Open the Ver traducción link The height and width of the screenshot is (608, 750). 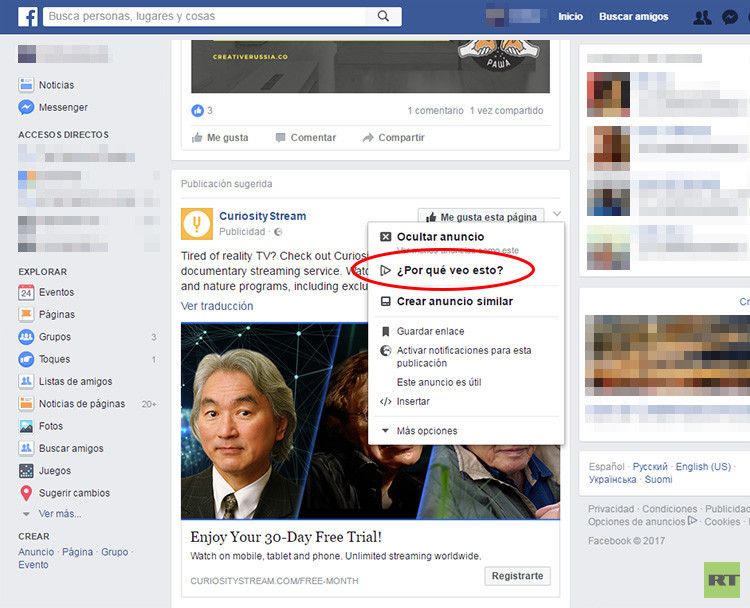tap(217, 306)
